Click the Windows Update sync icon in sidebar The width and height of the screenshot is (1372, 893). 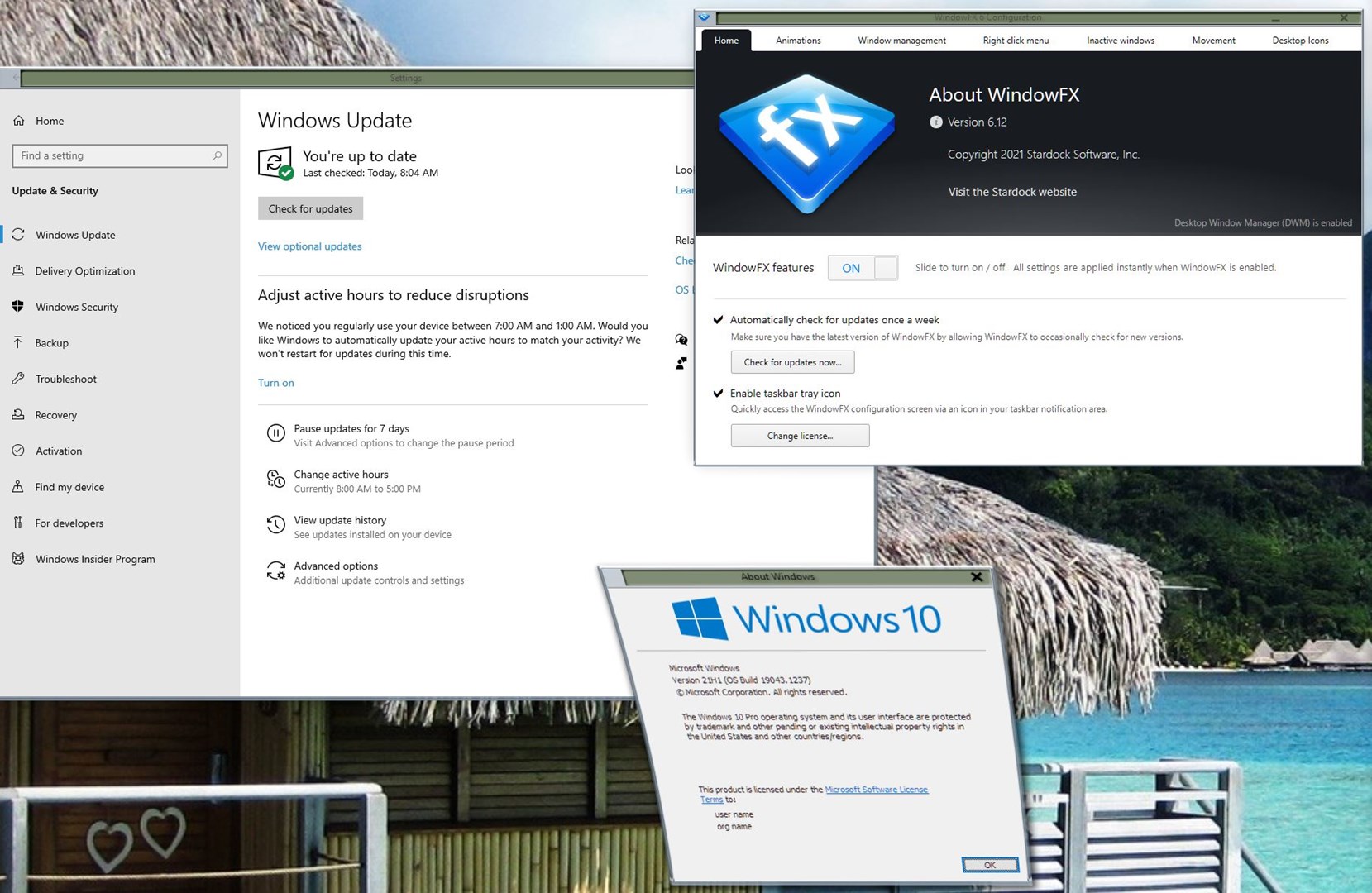pyautogui.click(x=18, y=235)
